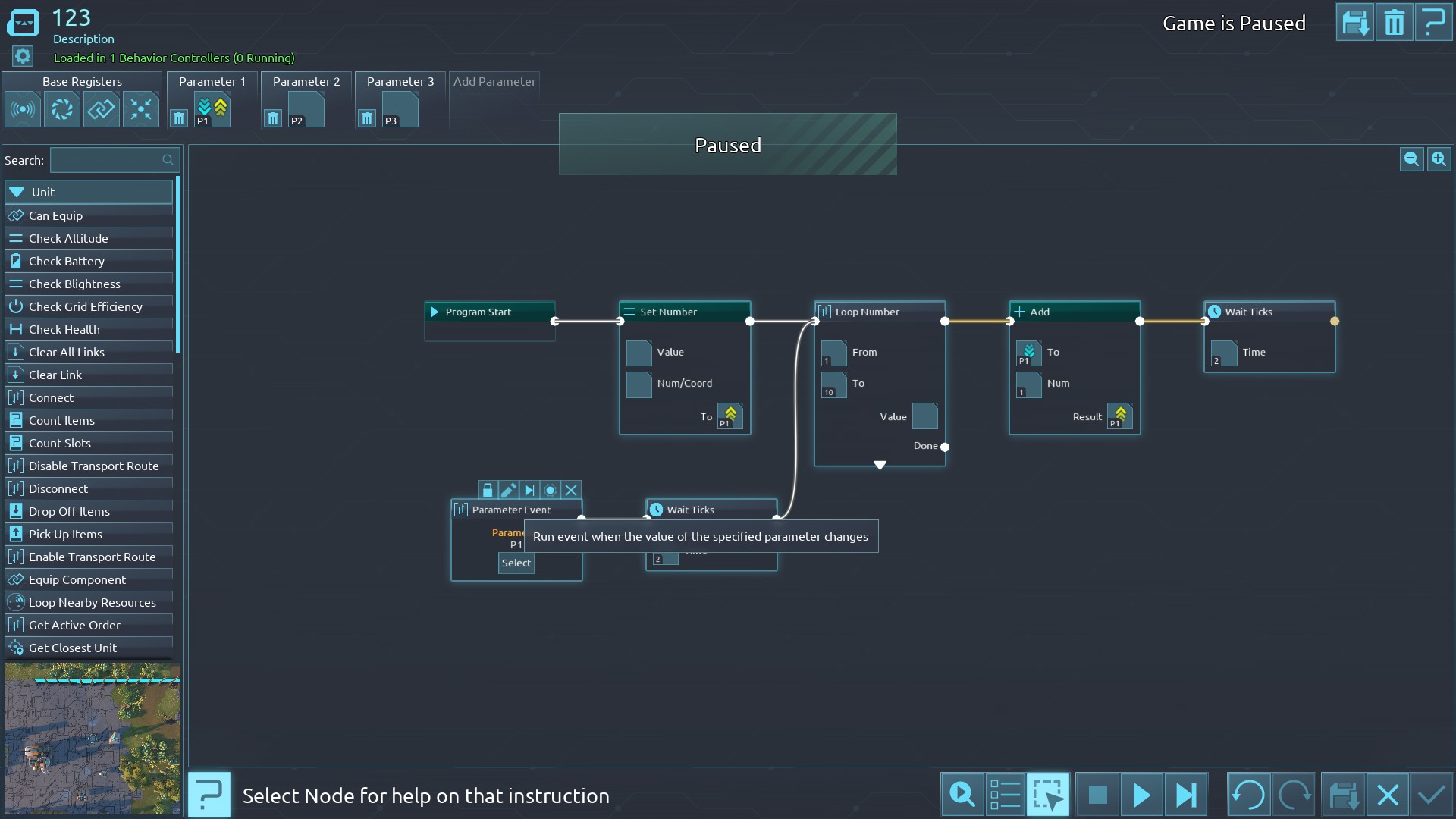Open behavior settings gear icon
1456x819 pixels.
[23, 56]
